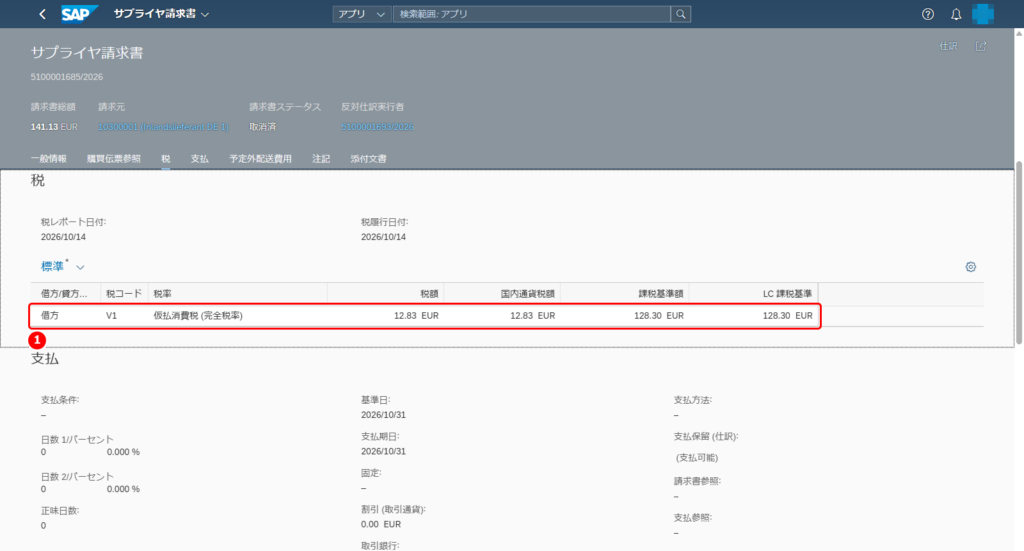Viewport: 1024px width, 551px height.
Task: Click 税レポート日付 value 2026/10/14
Action: click(63, 237)
